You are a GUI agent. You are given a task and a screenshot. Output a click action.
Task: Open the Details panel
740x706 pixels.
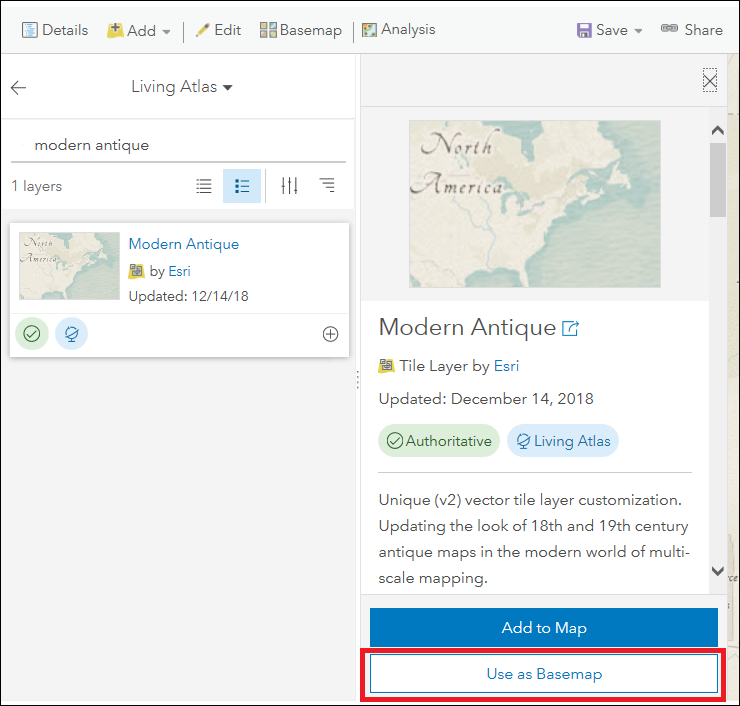[55, 30]
